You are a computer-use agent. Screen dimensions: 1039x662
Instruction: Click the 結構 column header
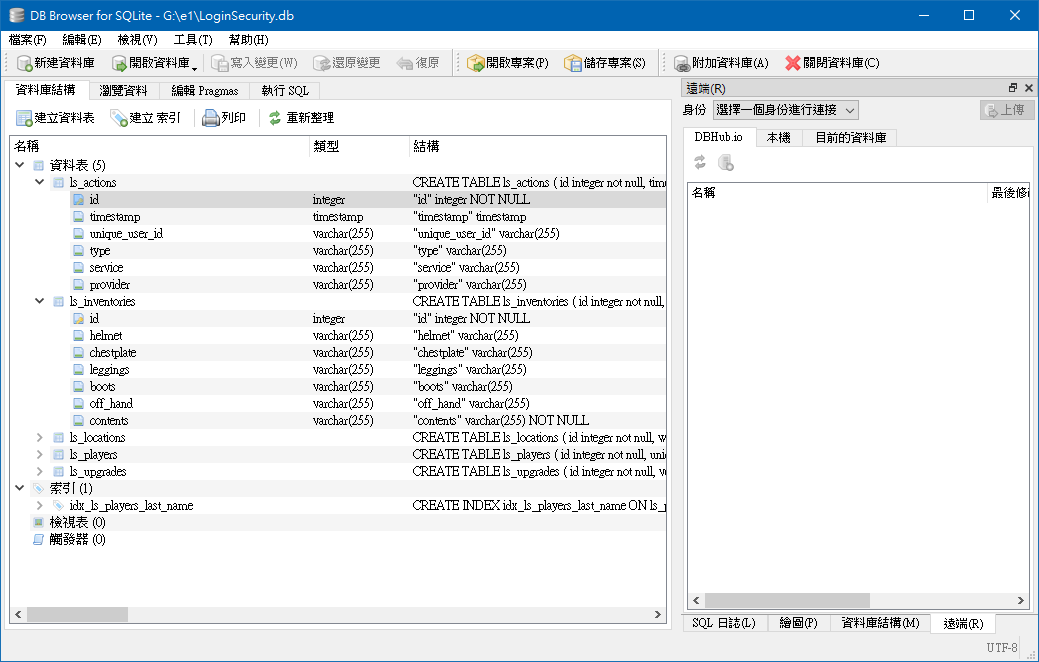coord(538,146)
